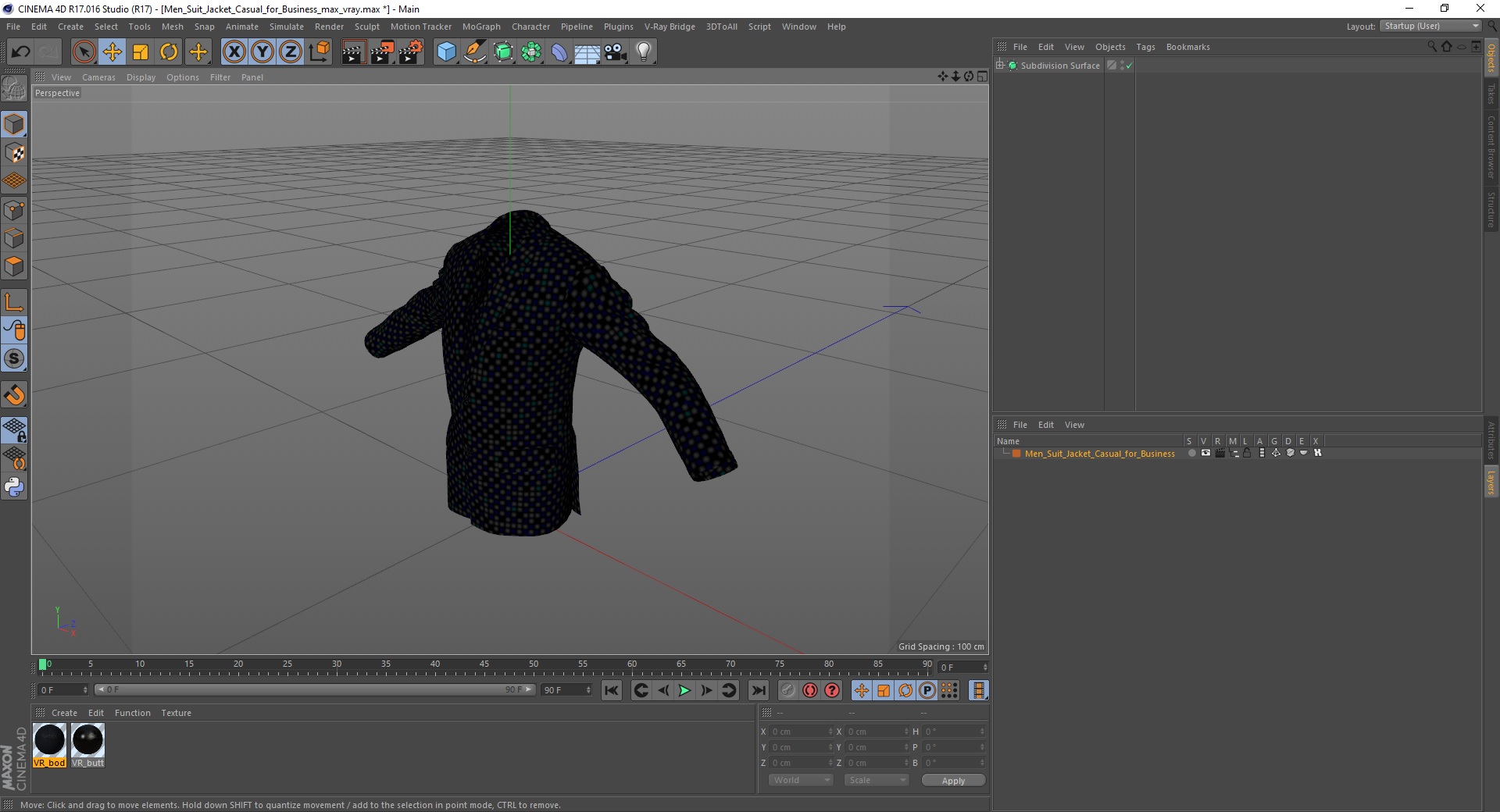Click Record Active Objects button
Image resolution: width=1500 pixels, height=812 pixels.
(x=787, y=690)
